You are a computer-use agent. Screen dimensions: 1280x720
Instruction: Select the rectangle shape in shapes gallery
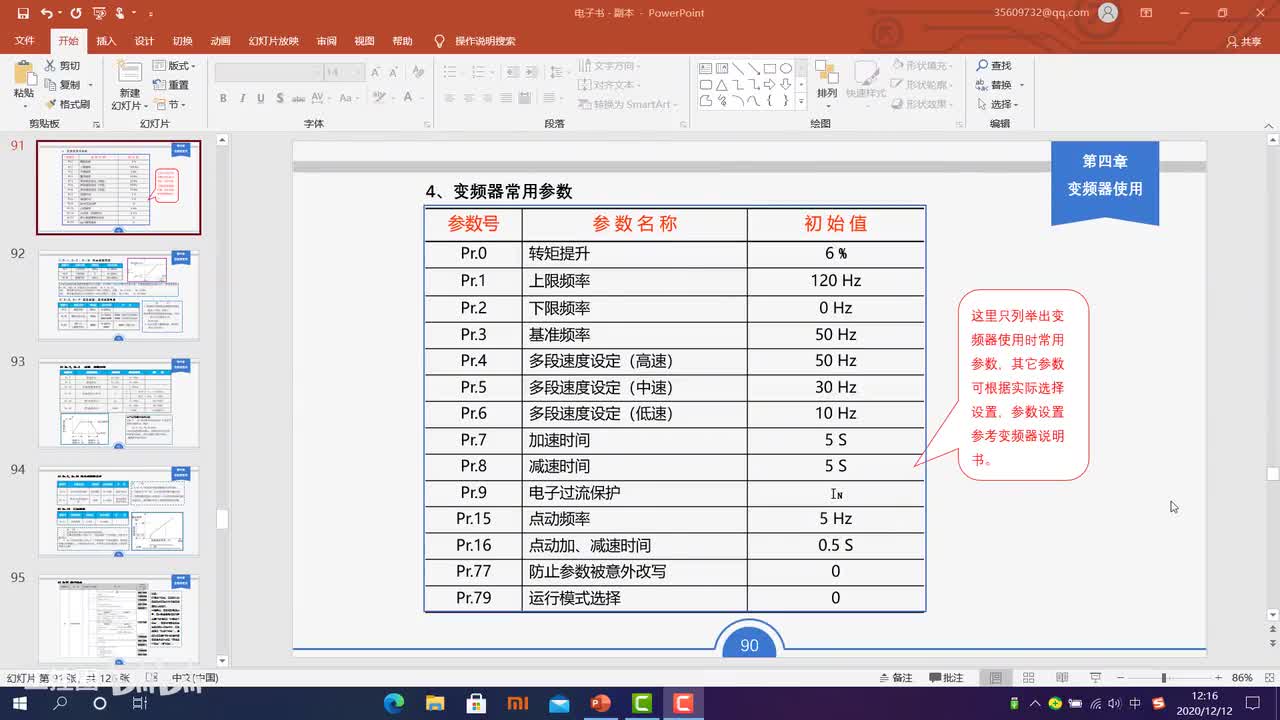click(769, 68)
